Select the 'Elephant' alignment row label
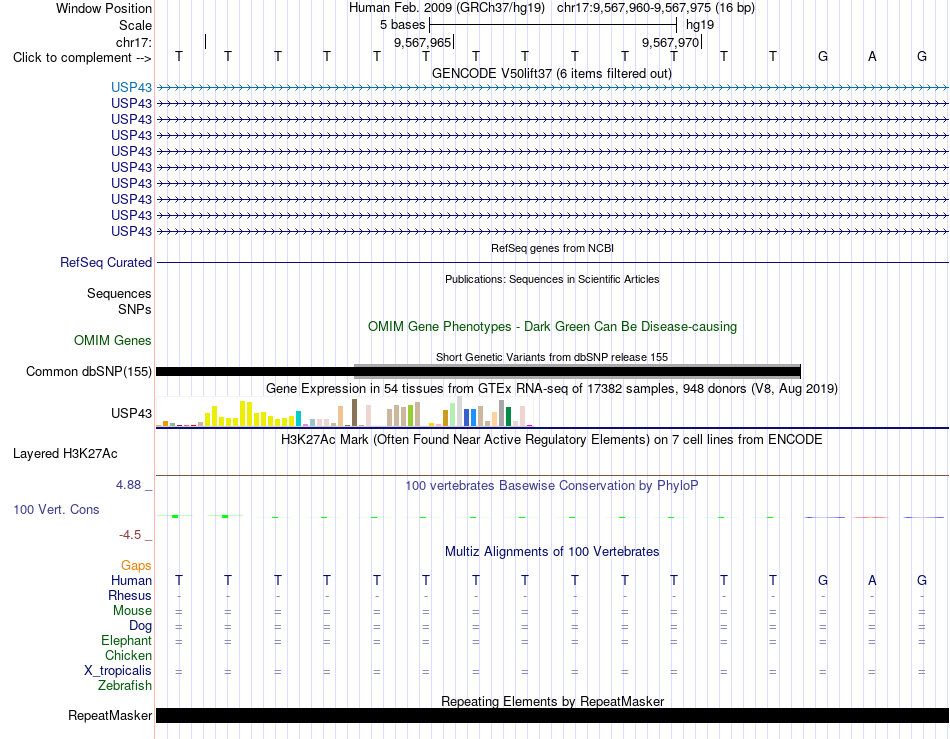Screen dimensions: 950x739 click(126, 640)
